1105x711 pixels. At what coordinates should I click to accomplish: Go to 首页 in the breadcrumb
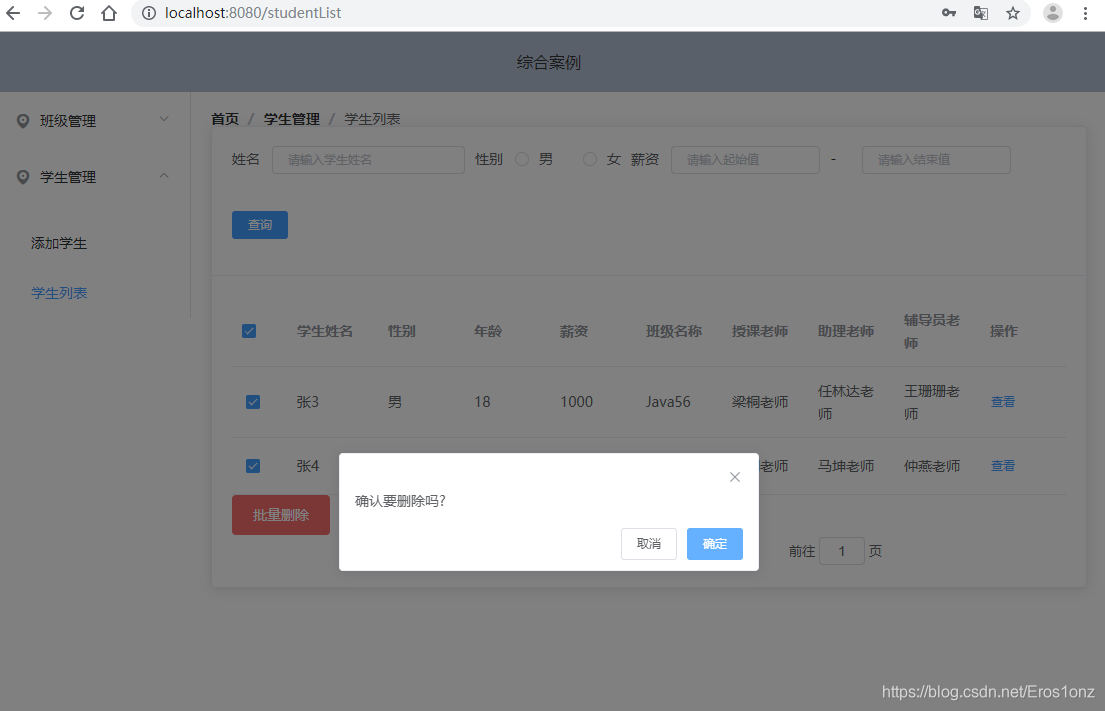(226, 119)
